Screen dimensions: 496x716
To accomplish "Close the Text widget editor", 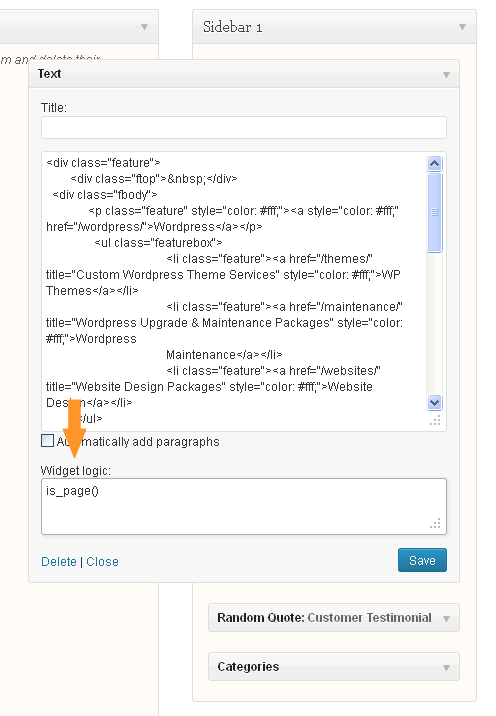I will point(102,562).
